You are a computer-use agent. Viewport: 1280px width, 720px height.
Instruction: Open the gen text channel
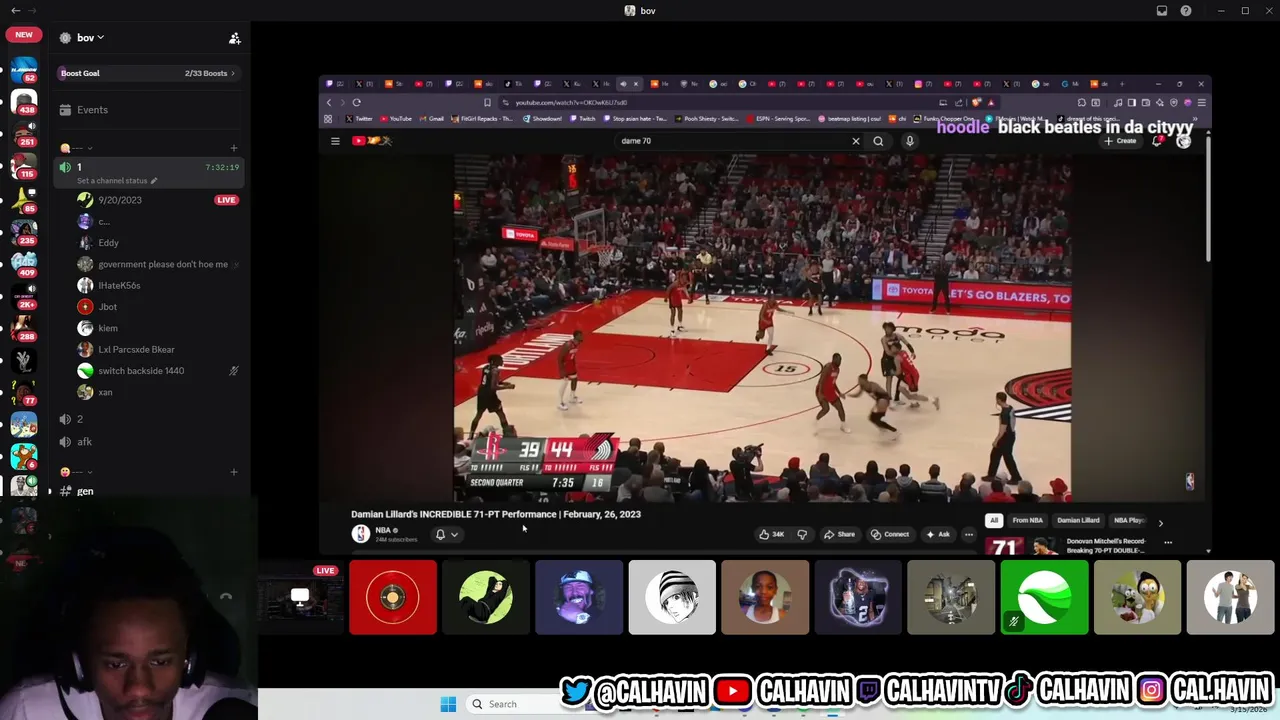pyautogui.click(x=149, y=491)
